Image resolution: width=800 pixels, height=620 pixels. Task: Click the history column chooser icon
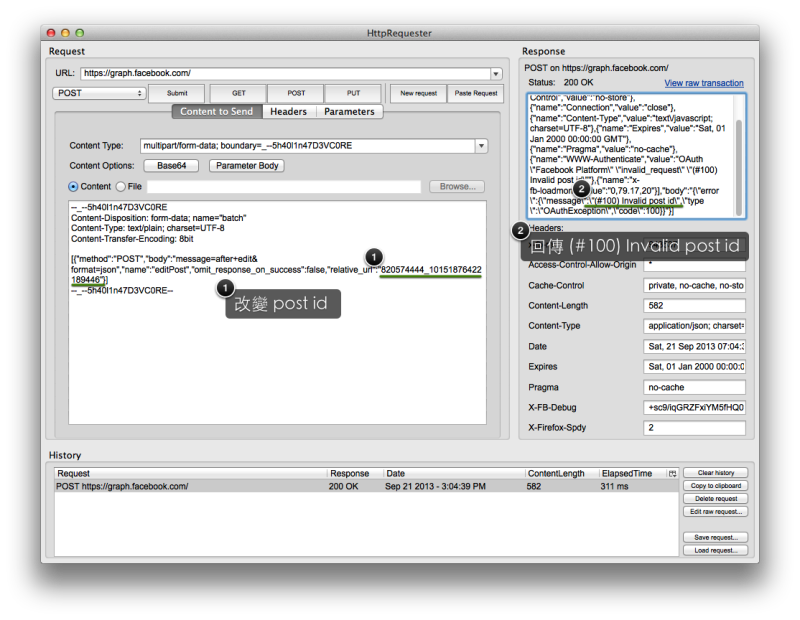point(672,474)
